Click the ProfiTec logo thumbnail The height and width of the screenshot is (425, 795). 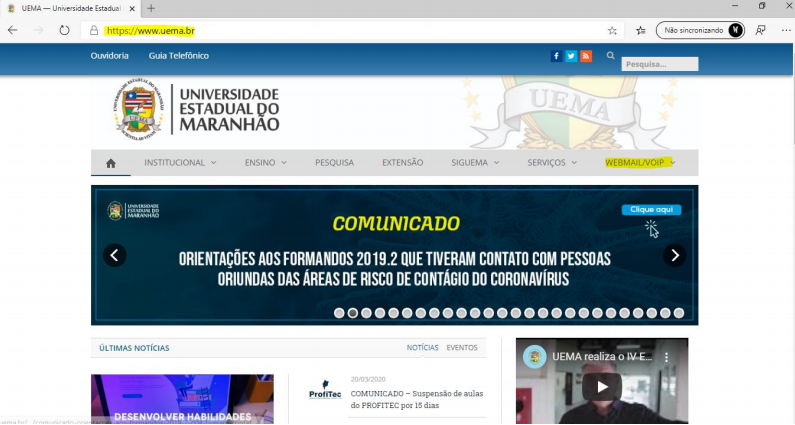coord(325,389)
